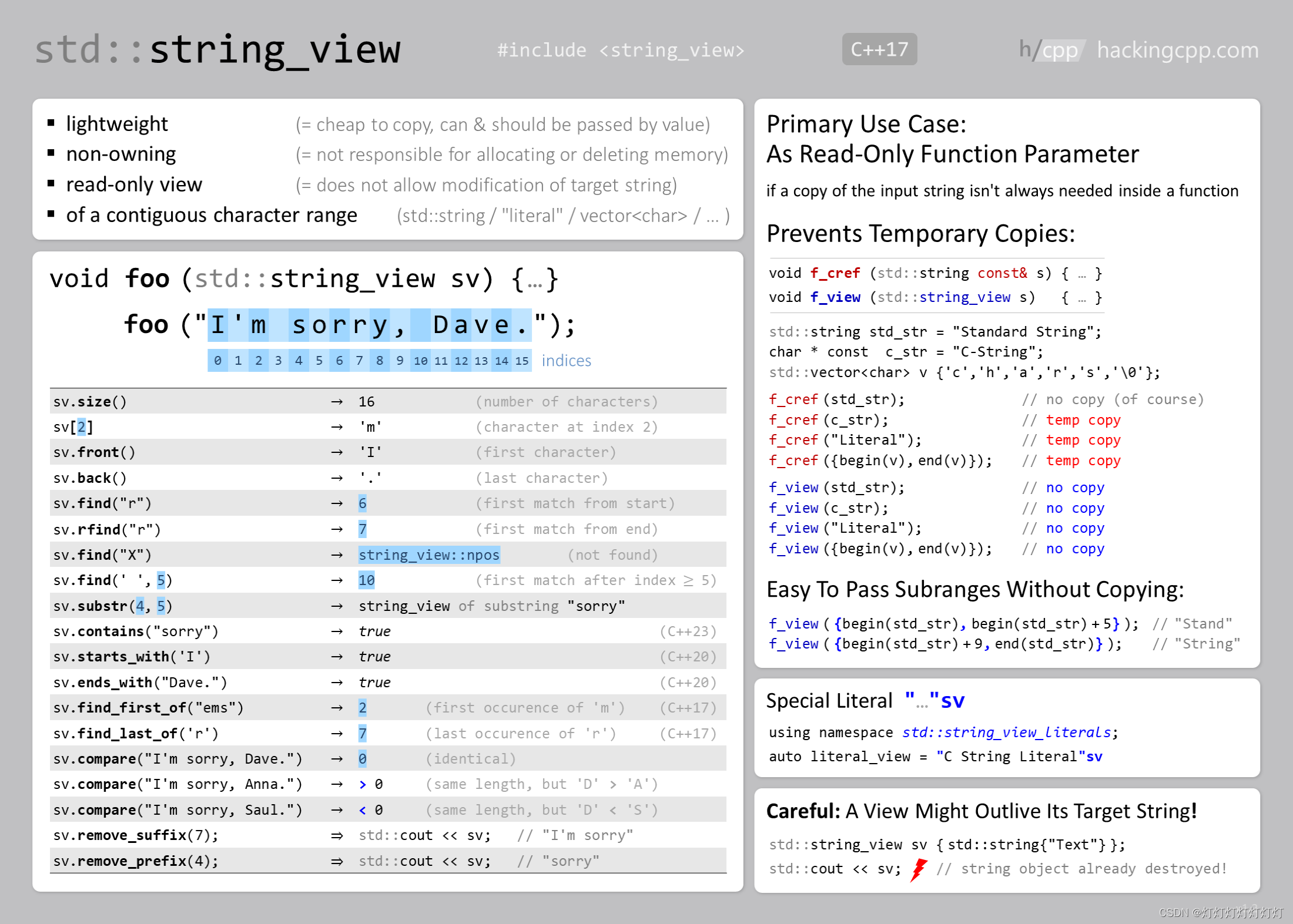Click the bullet icon beside "non-owning"

52,153
